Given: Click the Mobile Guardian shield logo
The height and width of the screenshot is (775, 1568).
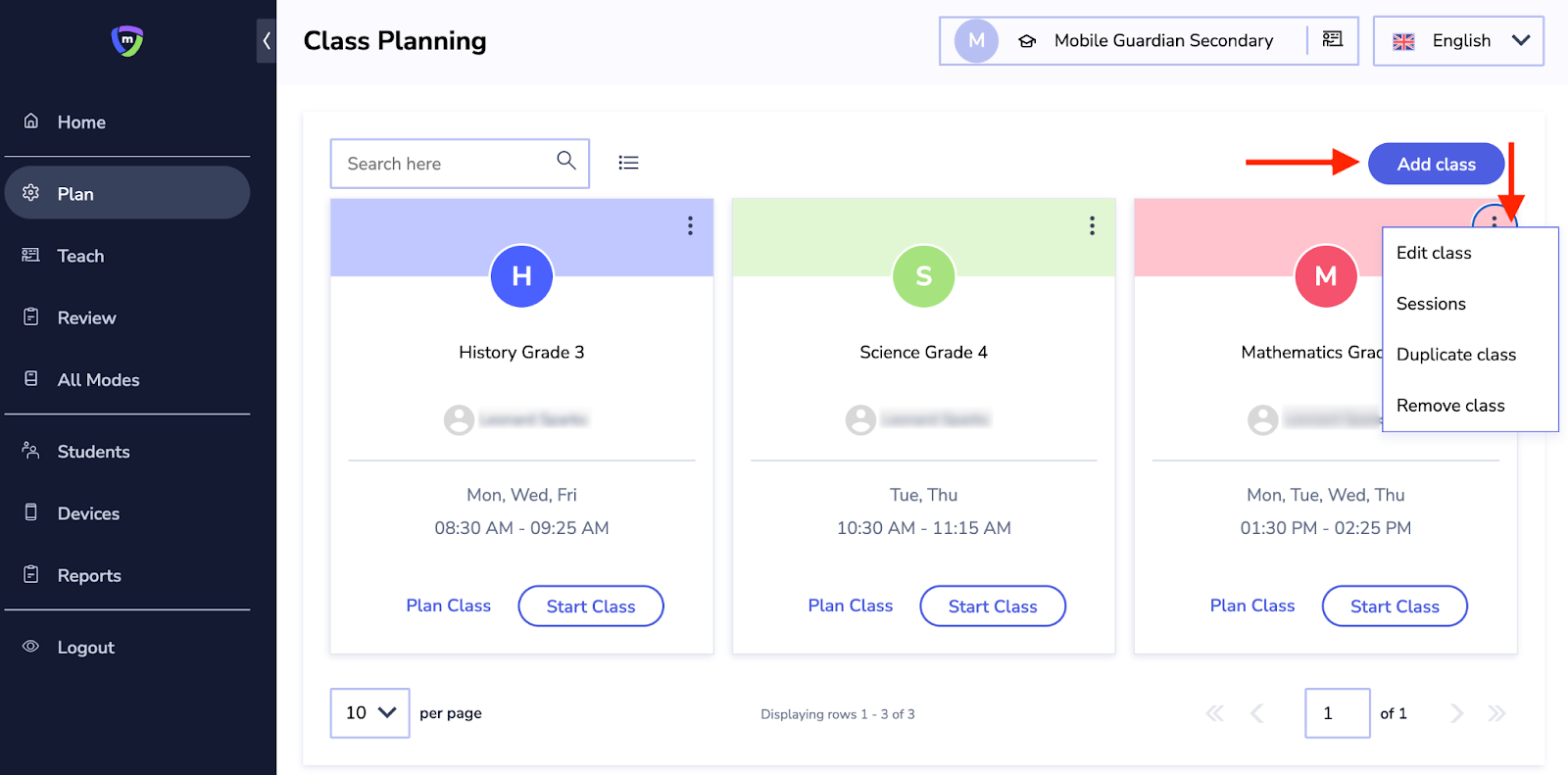Looking at the screenshot, I should point(127,40).
